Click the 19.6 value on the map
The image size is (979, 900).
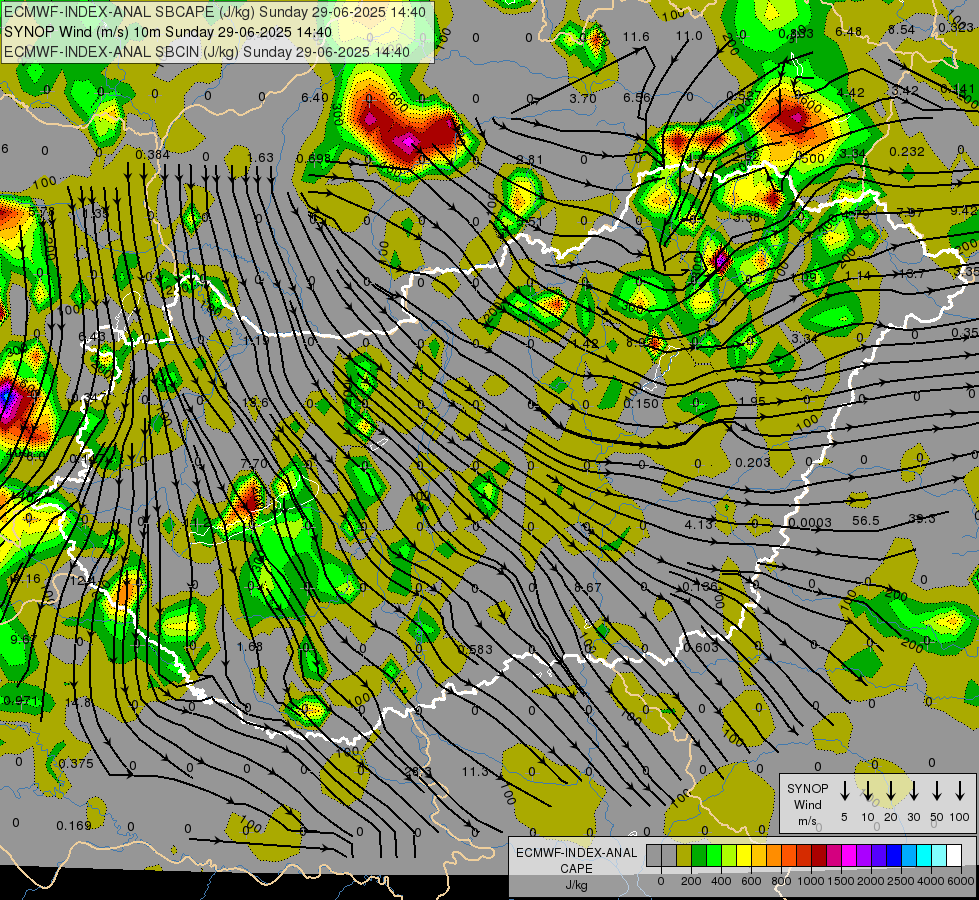coord(255,402)
